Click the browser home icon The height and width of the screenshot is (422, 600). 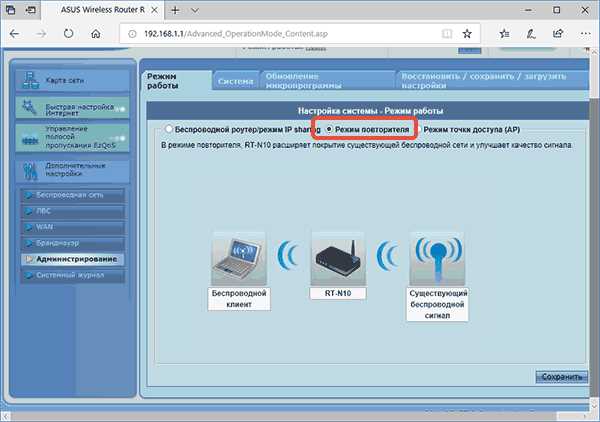96,34
